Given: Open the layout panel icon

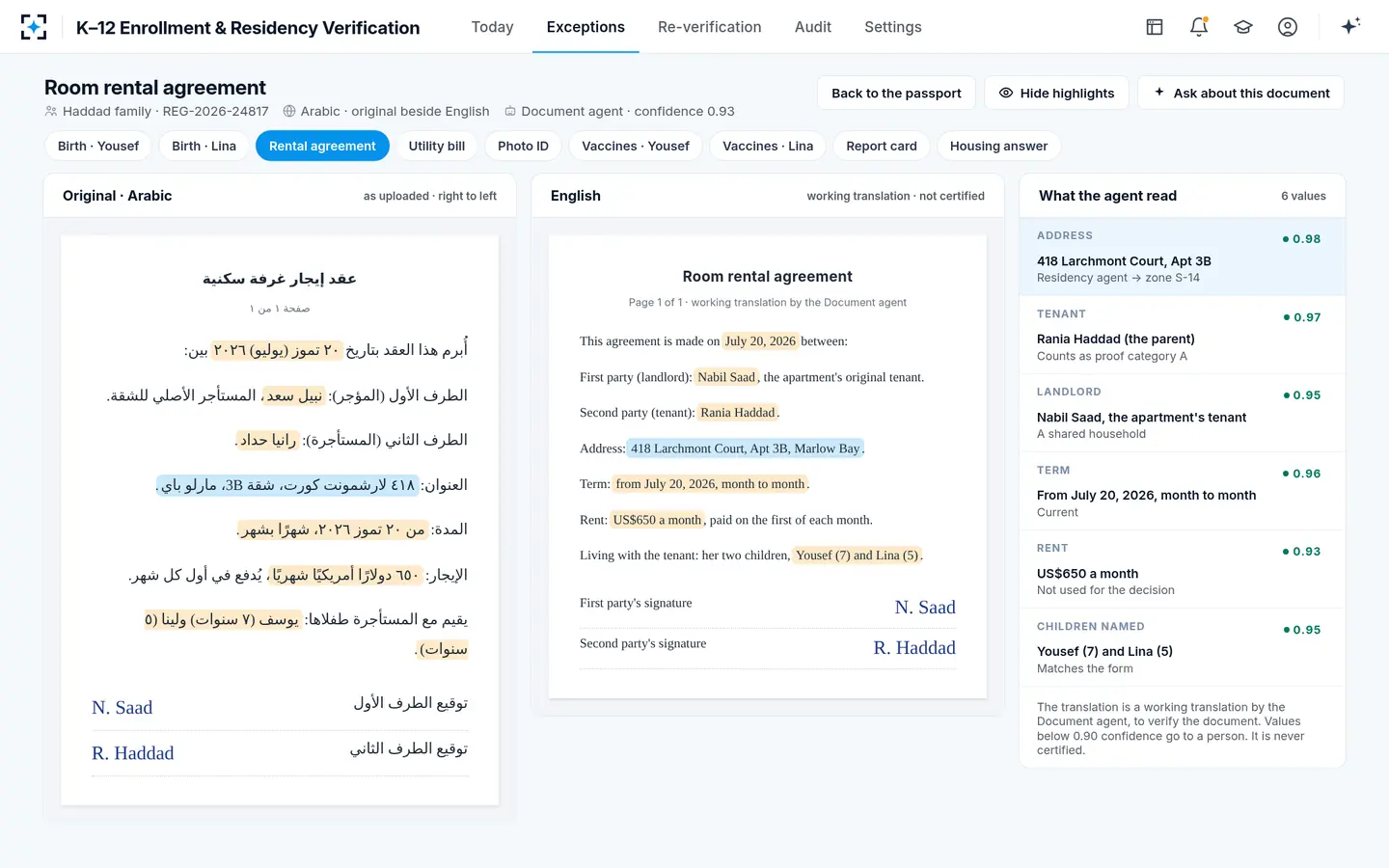Looking at the screenshot, I should click(x=1155, y=27).
